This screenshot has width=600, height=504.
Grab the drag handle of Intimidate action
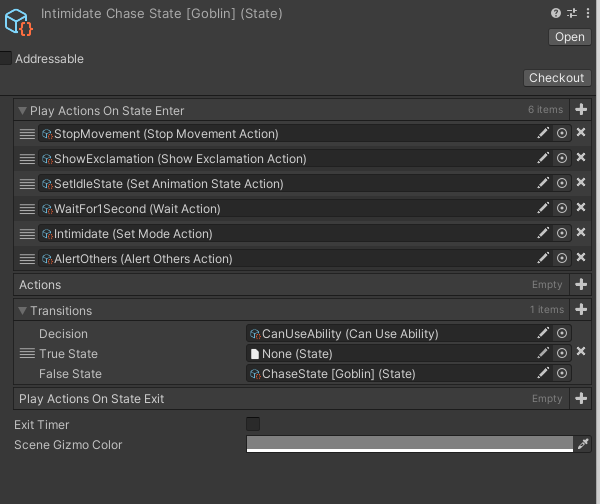(27, 234)
